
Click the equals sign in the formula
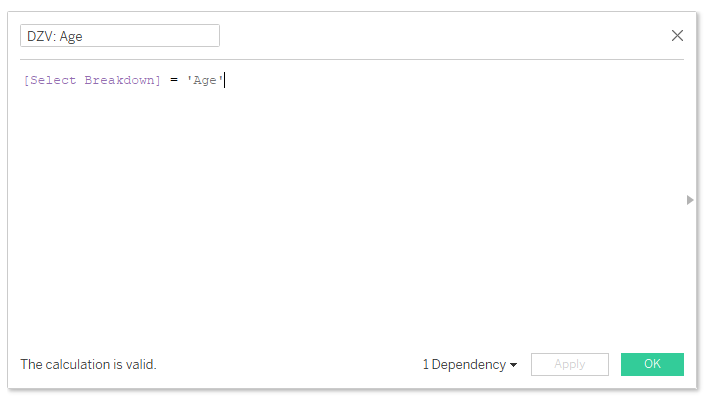click(x=173, y=80)
